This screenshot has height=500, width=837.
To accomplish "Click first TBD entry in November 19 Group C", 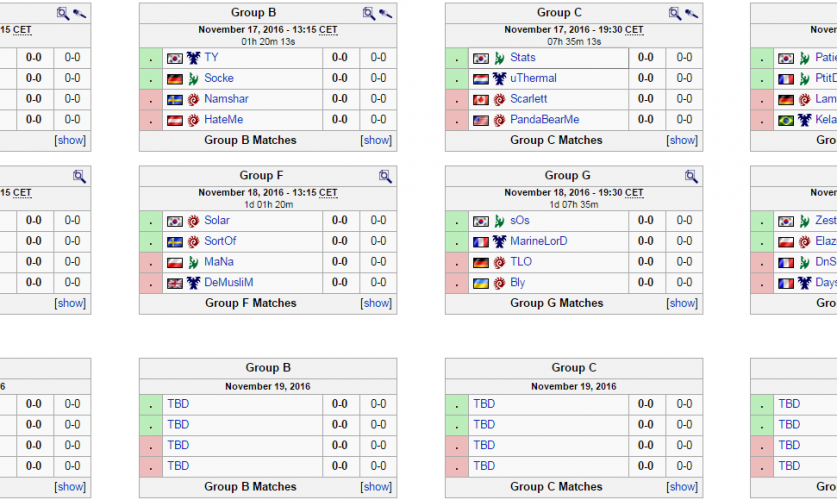I will (x=484, y=404).
